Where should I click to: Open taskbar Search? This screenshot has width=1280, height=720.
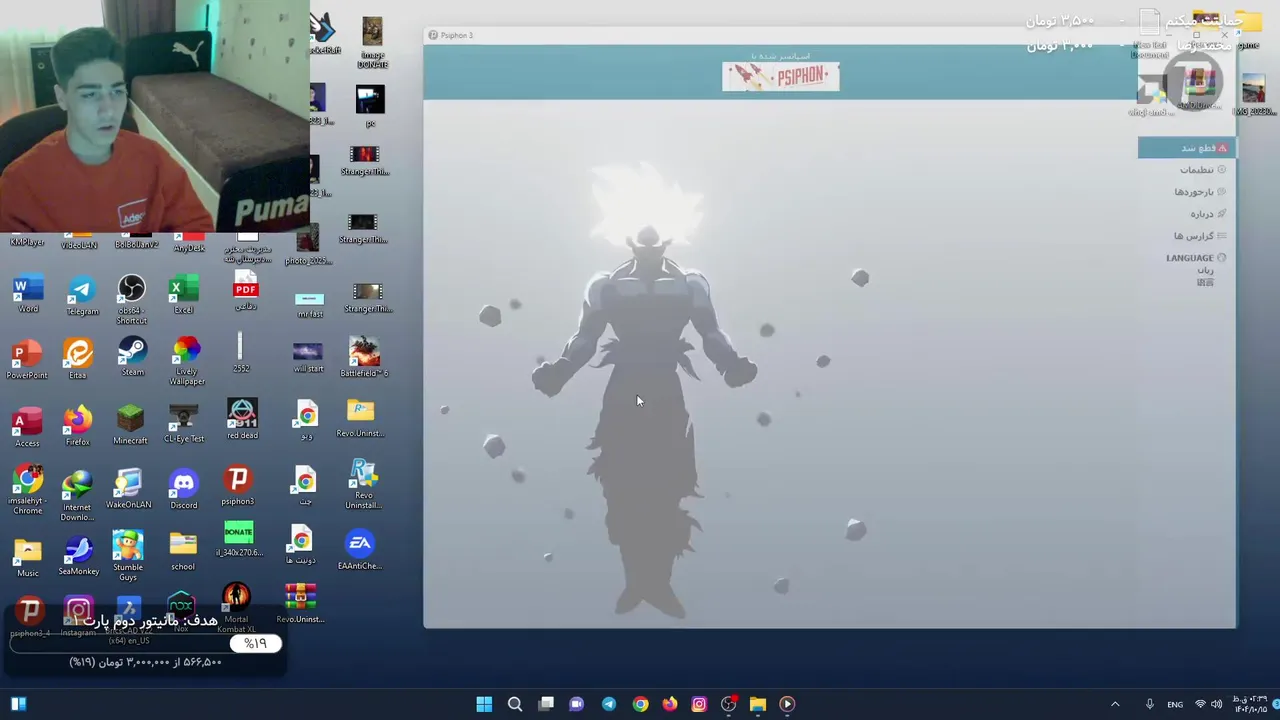pos(515,704)
